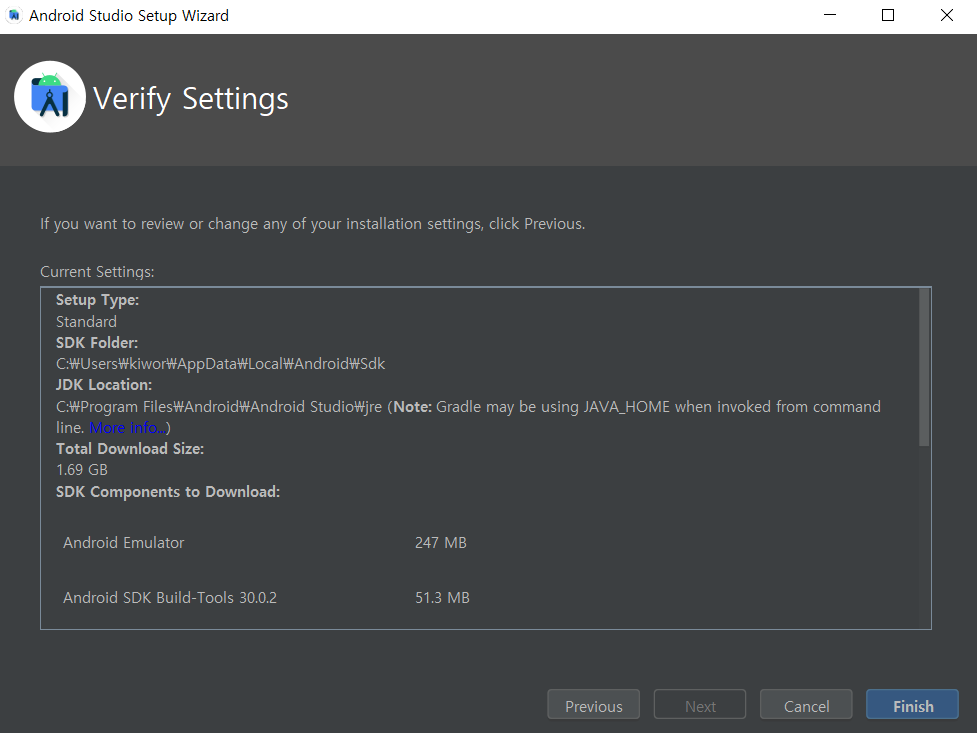The width and height of the screenshot is (977, 733).
Task: Cancel the setup wizard
Action: tap(806, 706)
